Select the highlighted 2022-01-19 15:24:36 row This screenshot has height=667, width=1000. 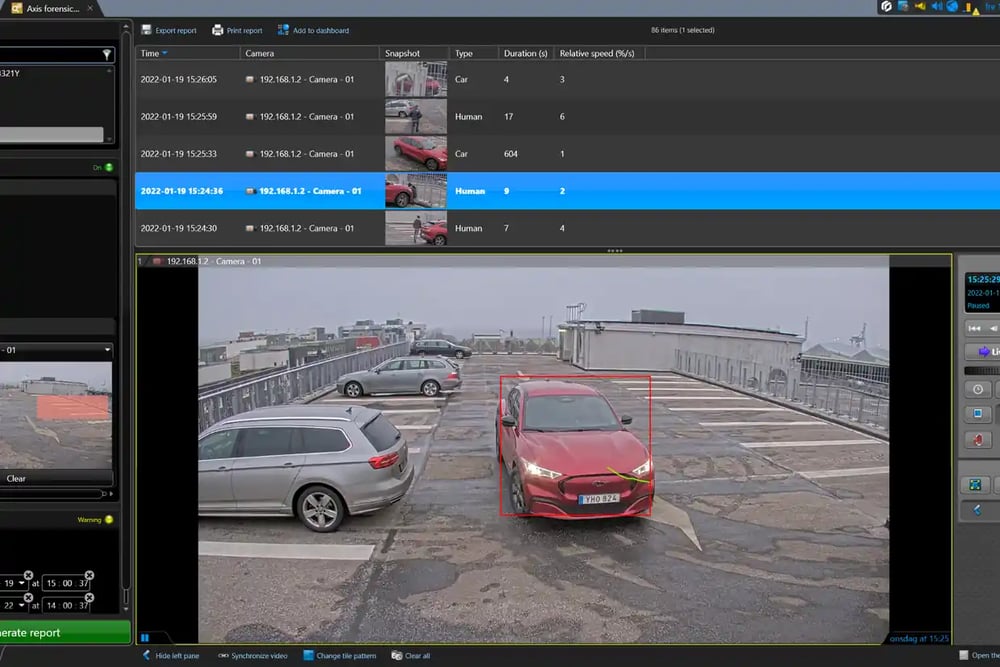[568, 191]
